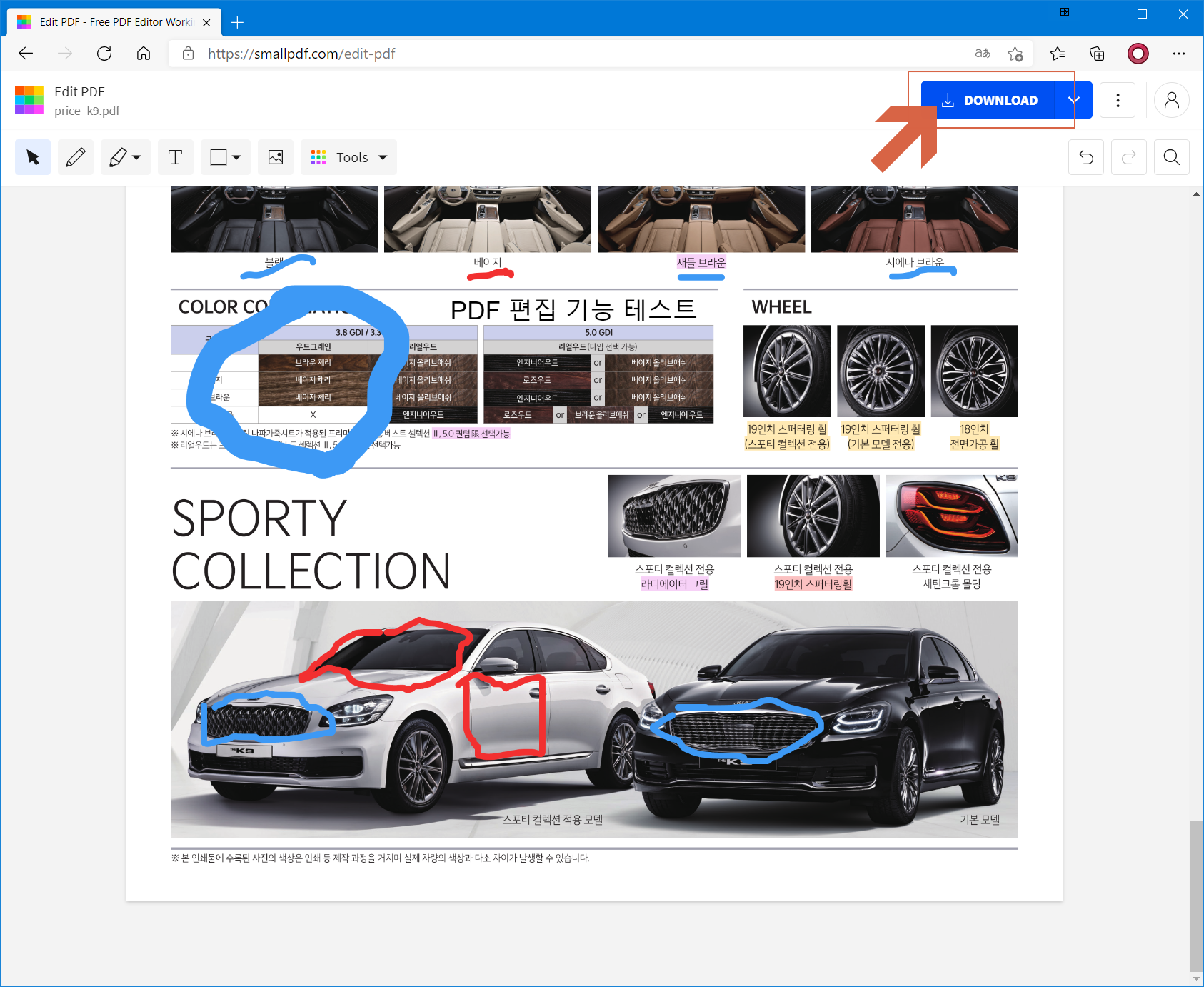Go back in the browser
The height and width of the screenshot is (987, 1204).
pyautogui.click(x=26, y=54)
